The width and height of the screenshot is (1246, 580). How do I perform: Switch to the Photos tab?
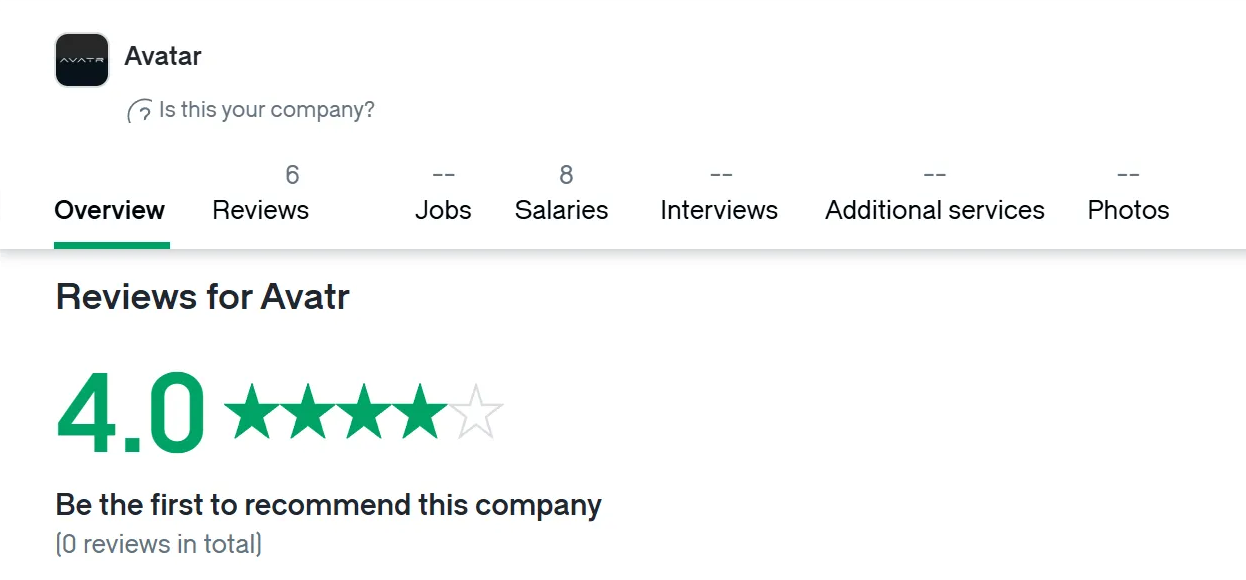(x=1129, y=196)
